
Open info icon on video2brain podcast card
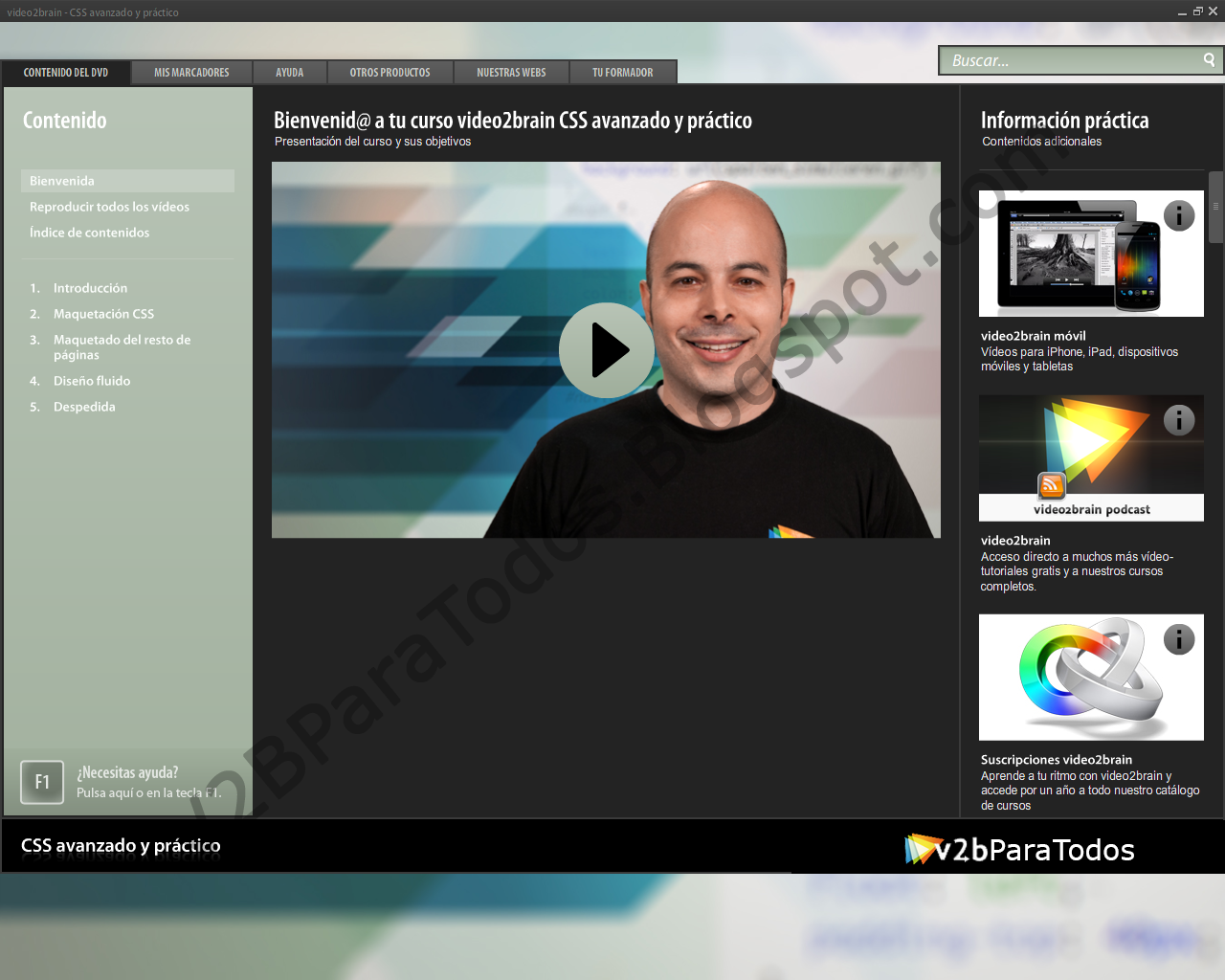(1179, 420)
